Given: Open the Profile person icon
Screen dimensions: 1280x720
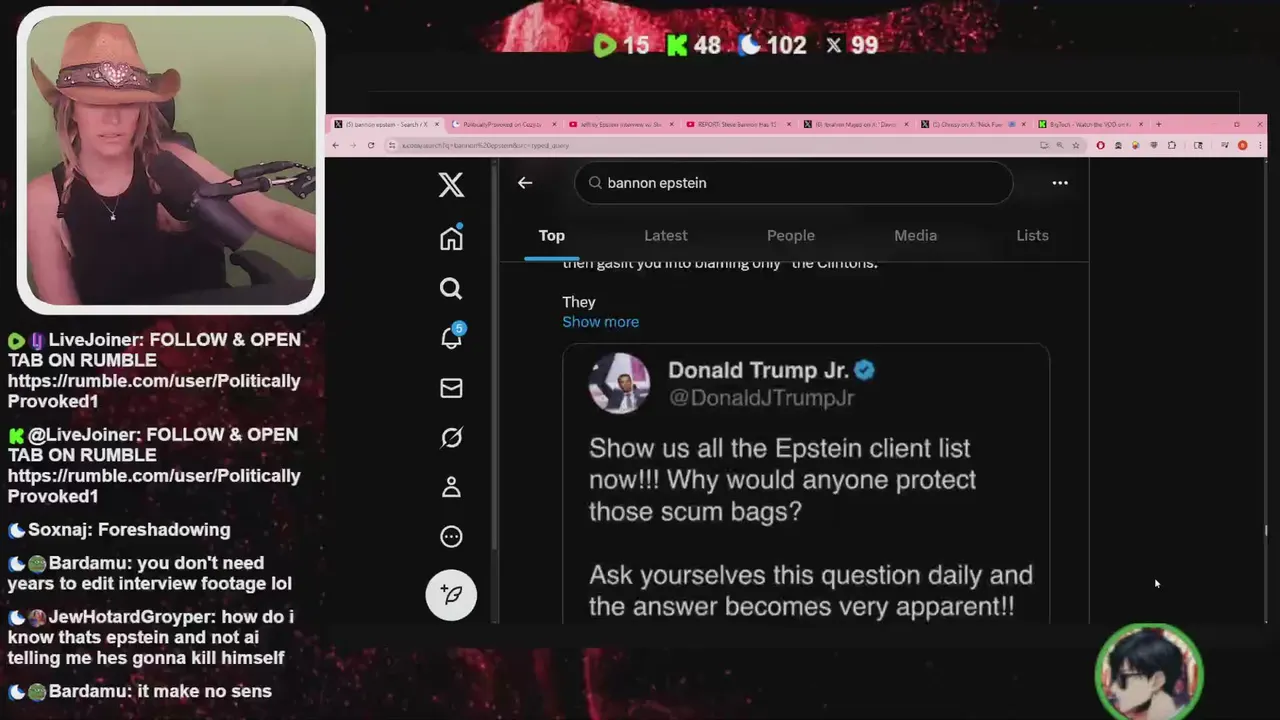Looking at the screenshot, I should click(451, 487).
